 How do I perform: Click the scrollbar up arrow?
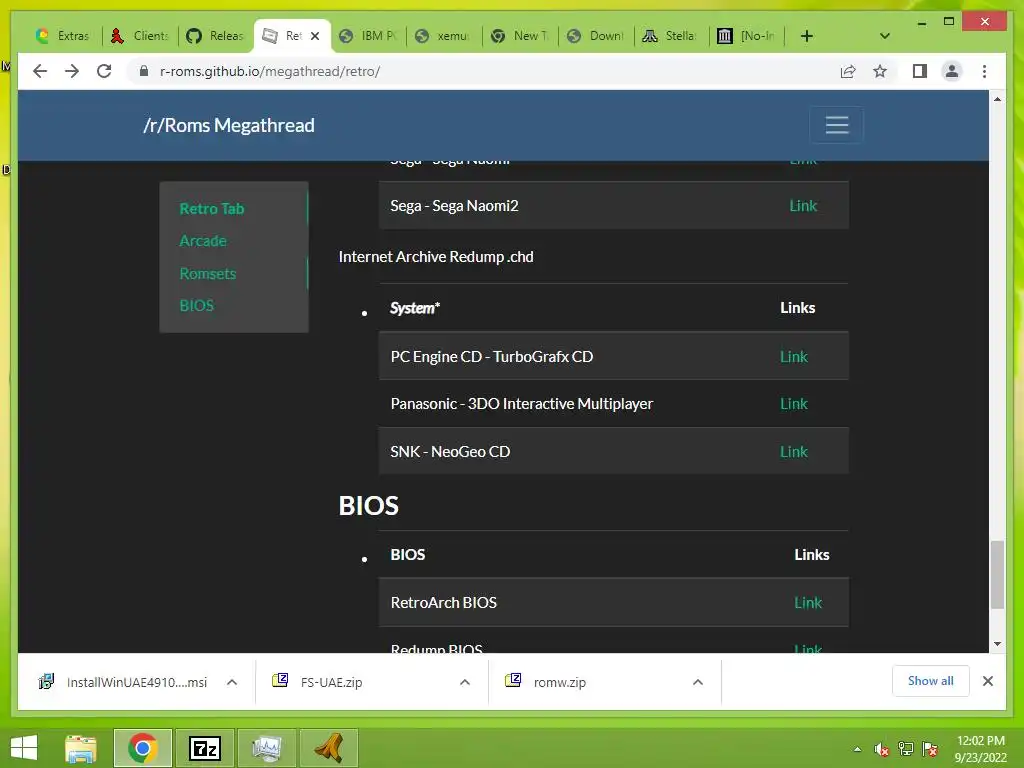click(x=997, y=99)
